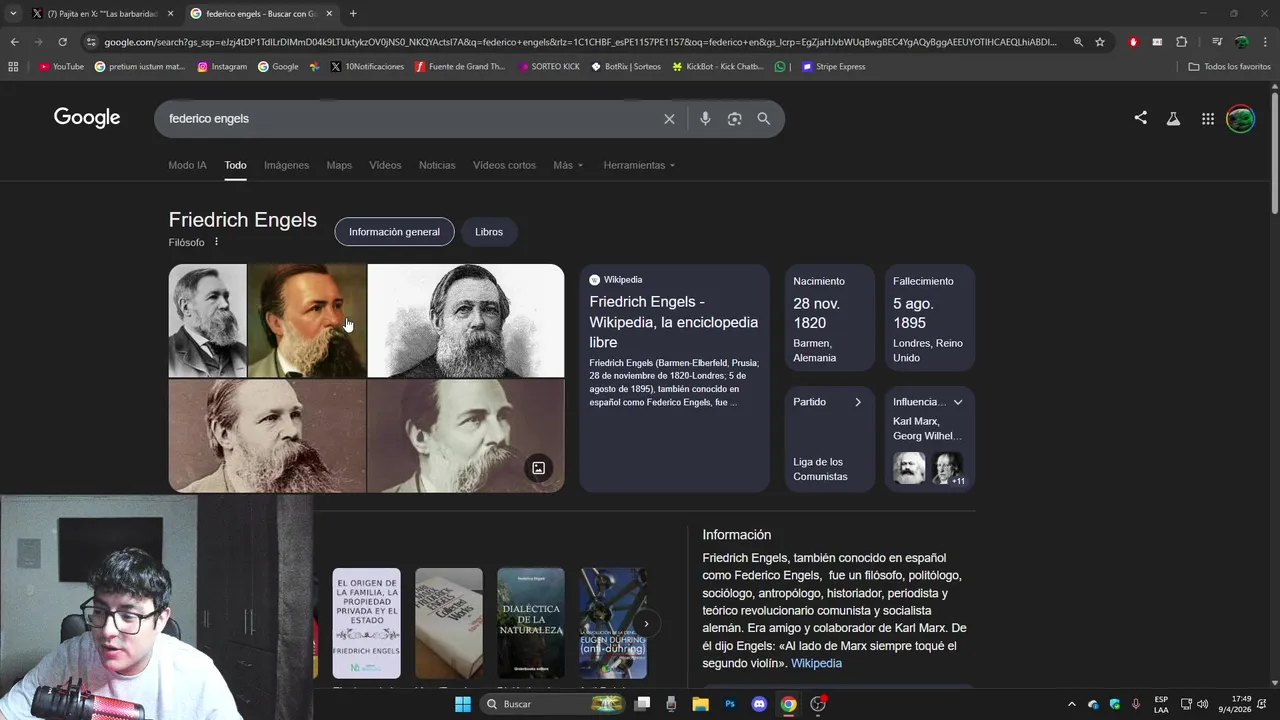Open Dialéctica de la Naturaleza book cover

(x=531, y=624)
